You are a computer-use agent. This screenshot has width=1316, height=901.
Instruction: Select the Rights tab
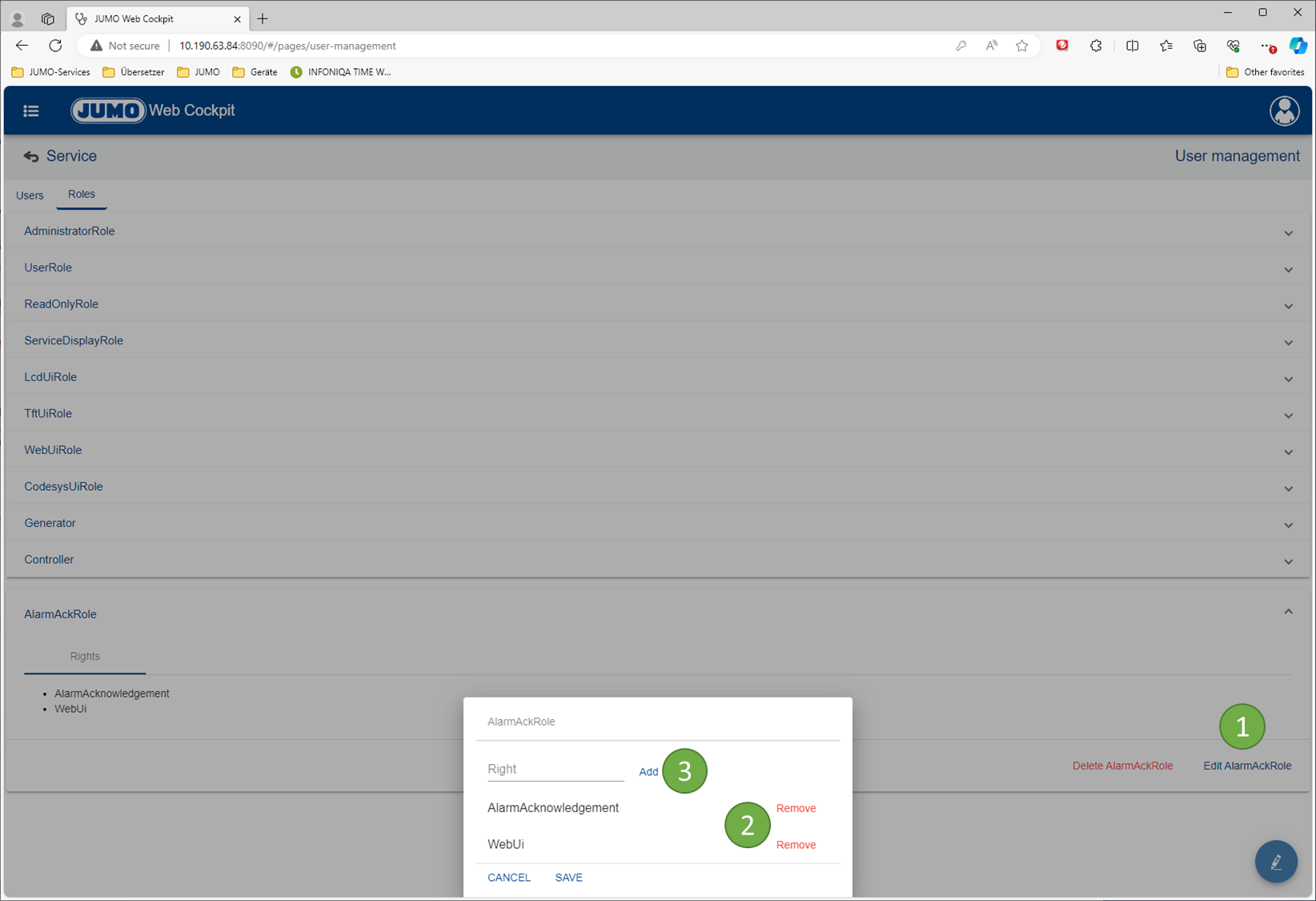click(85, 657)
